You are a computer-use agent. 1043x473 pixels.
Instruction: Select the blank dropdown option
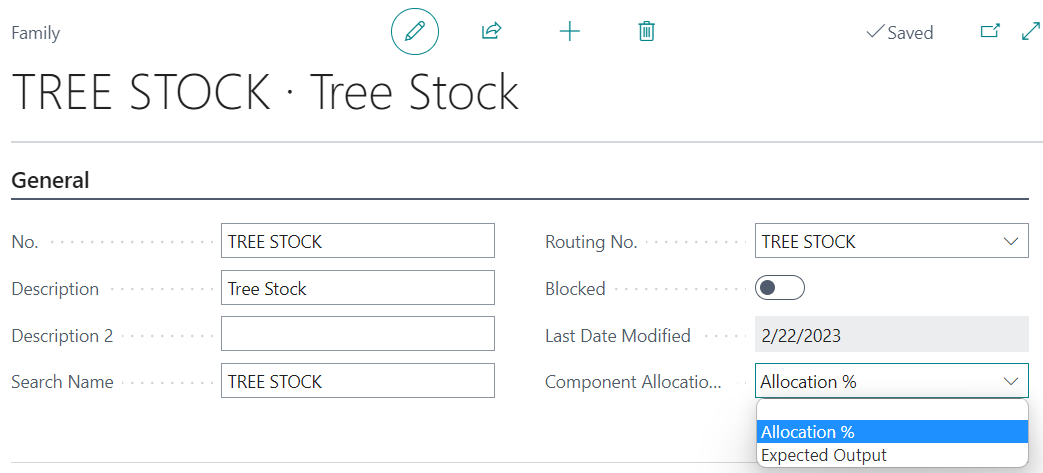pos(892,410)
